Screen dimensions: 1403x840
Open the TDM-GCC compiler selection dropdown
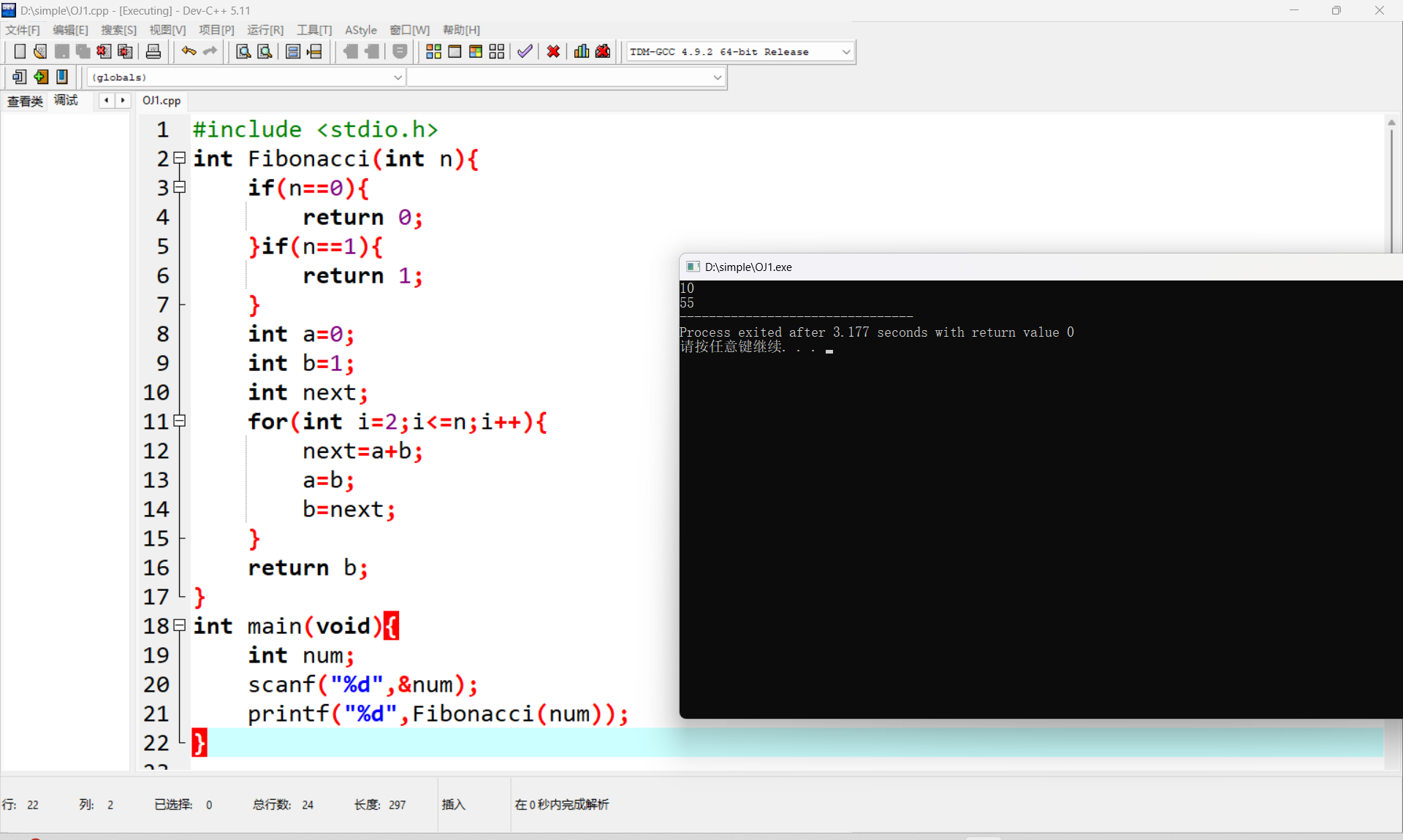pyautogui.click(x=846, y=52)
